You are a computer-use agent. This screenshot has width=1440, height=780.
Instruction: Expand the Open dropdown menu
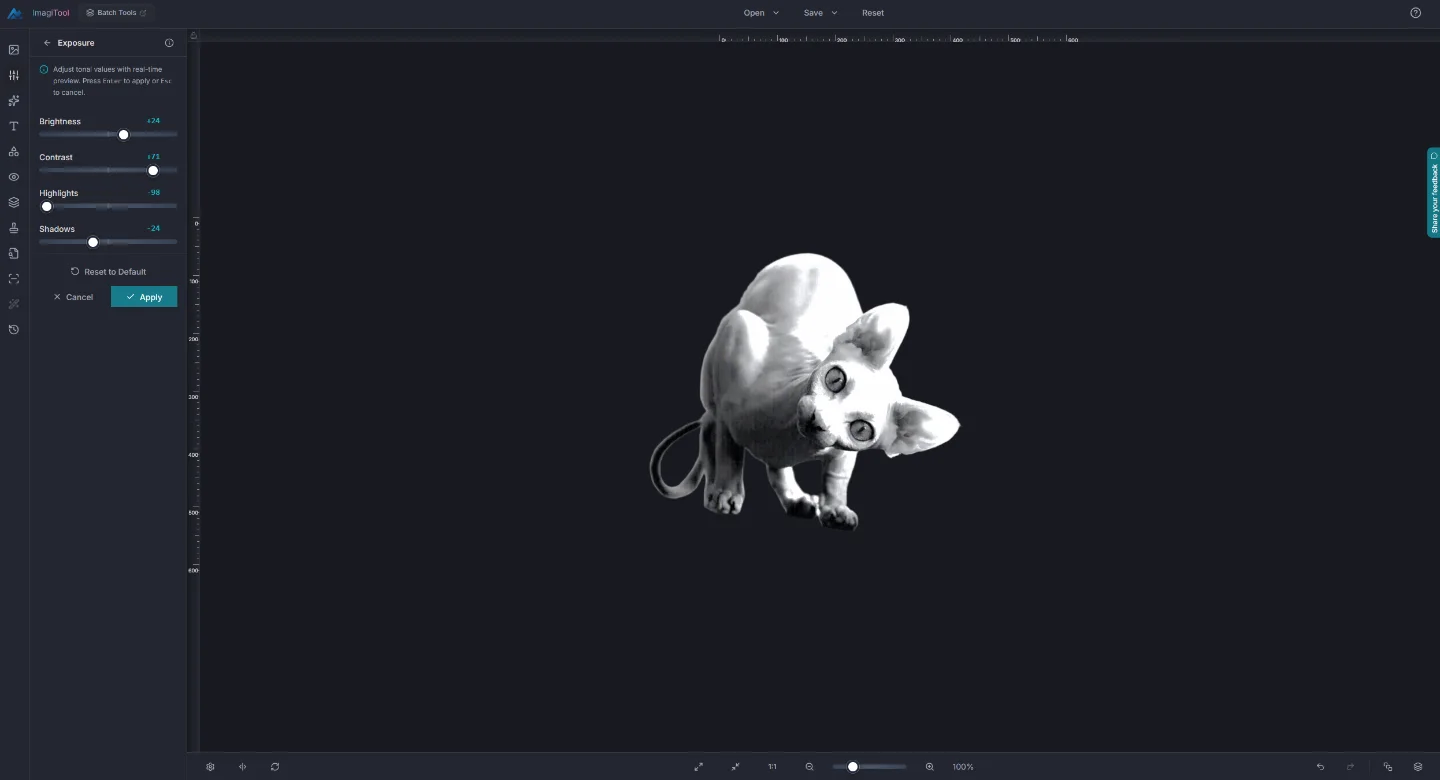761,13
